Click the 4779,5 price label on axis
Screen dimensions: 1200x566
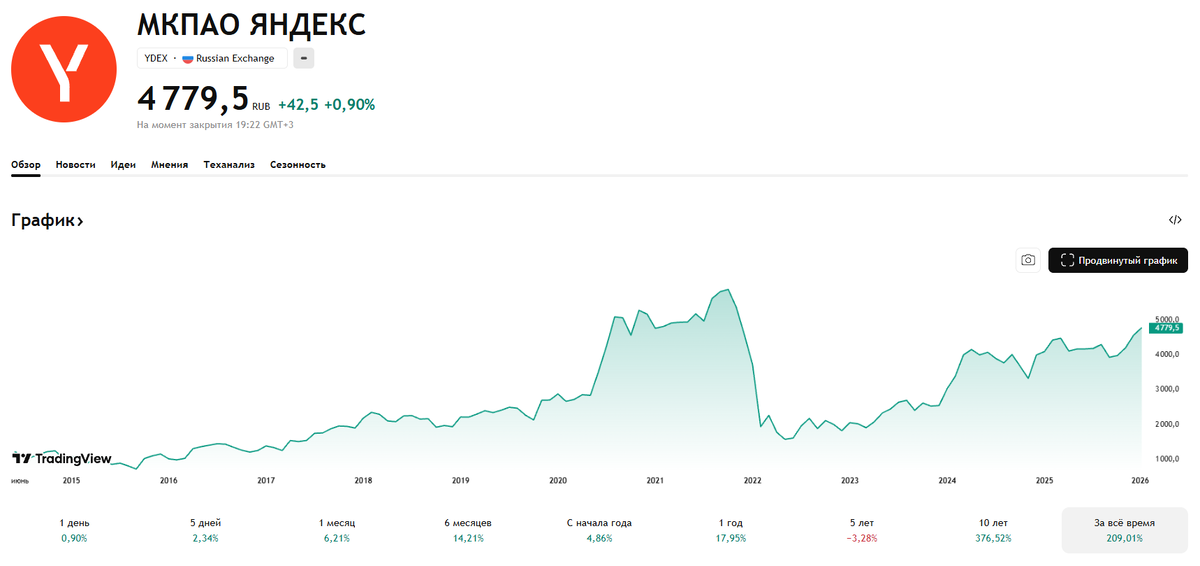coord(1166,328)
